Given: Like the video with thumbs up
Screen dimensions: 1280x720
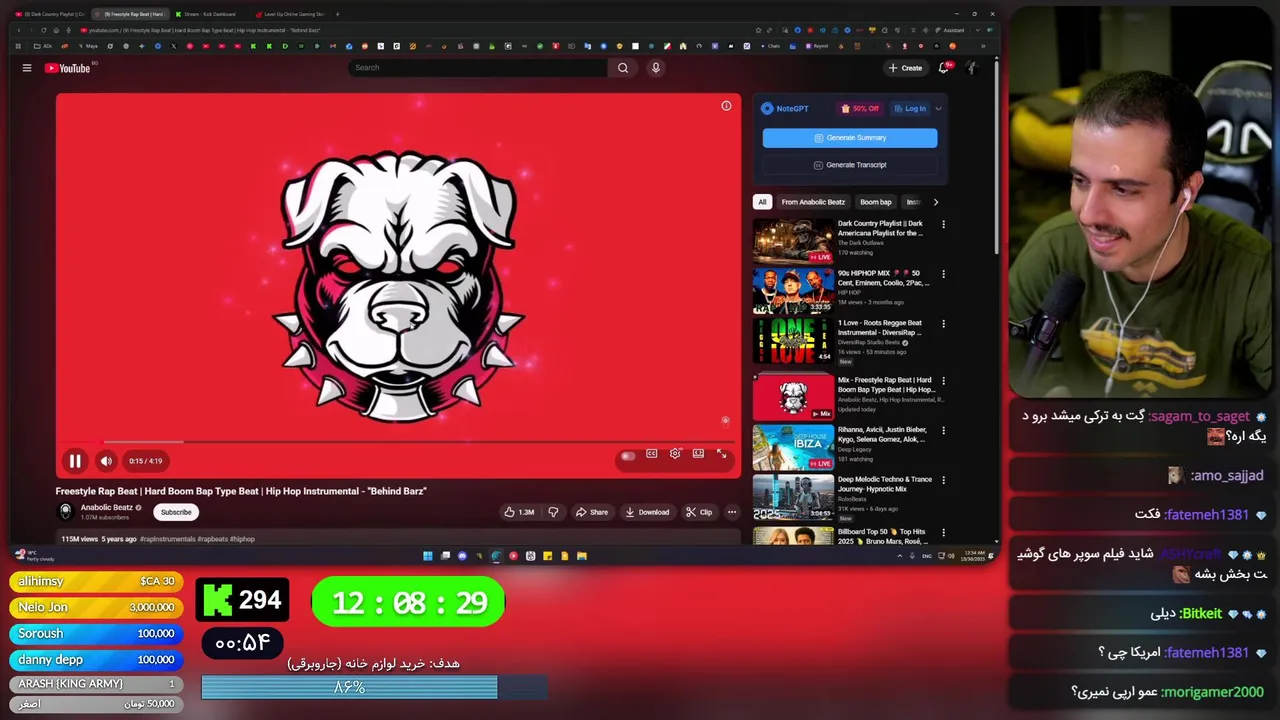Looking at the screenshot, I should click(x=519, y=512).
